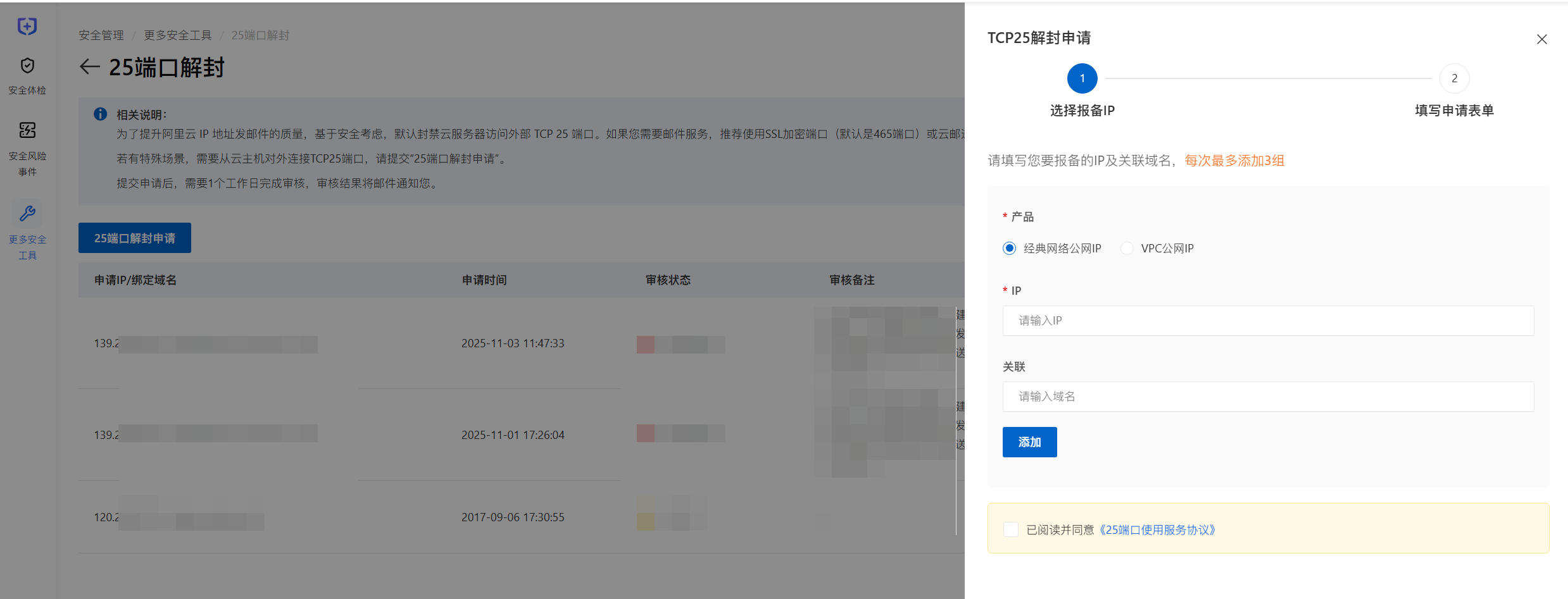
Task: Open 安全风险事件 sidebar icon
Action: [x=27, y=130]
